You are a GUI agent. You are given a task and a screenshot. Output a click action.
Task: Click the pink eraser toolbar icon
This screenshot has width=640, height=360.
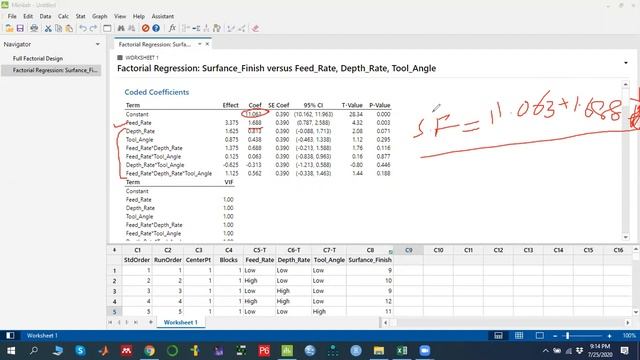pos(256,28)
